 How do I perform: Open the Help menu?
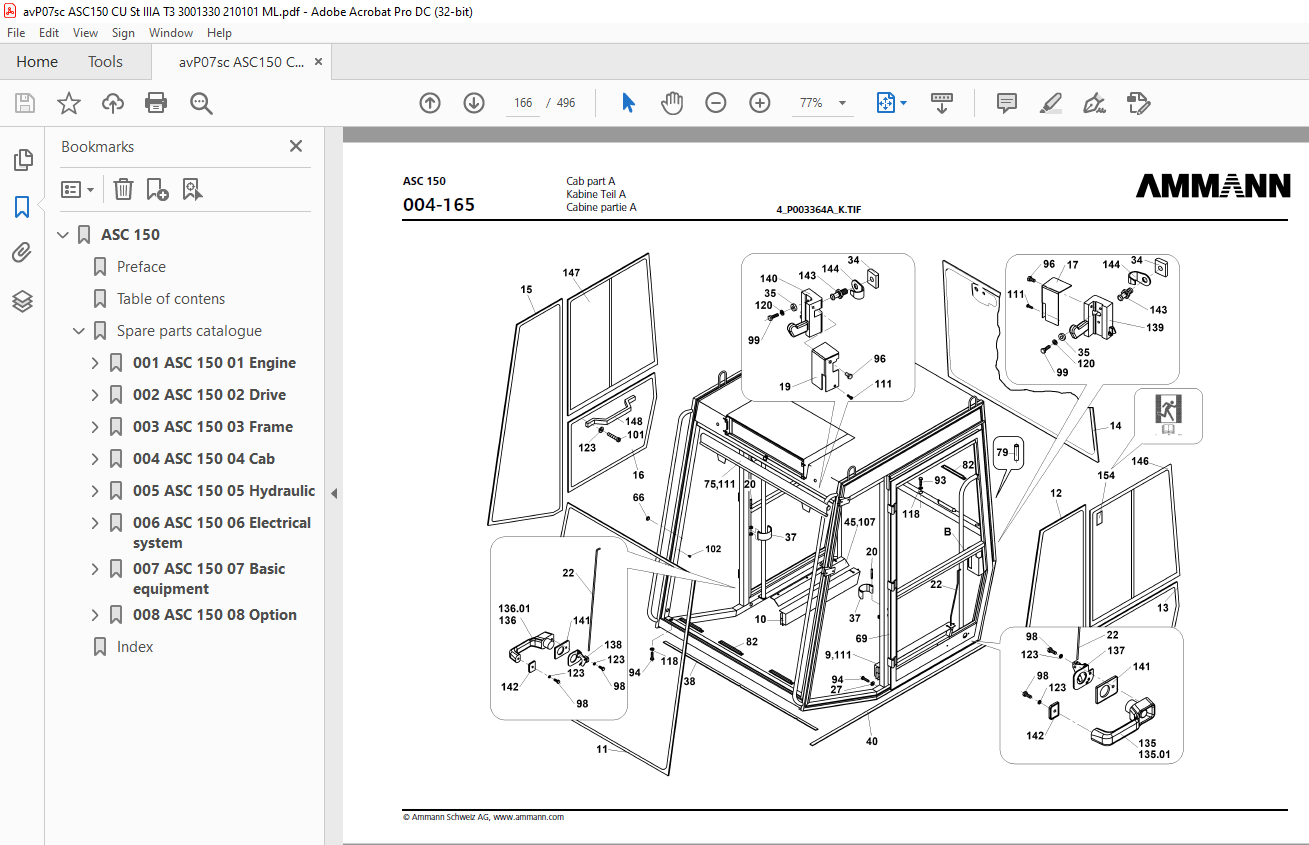point(219,33)
